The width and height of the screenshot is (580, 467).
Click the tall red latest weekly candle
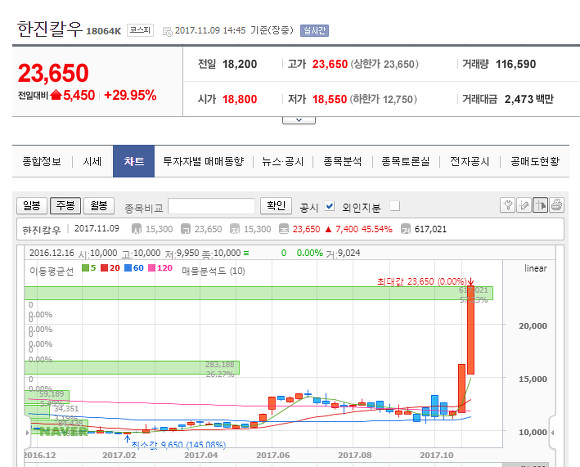pos(471,330)
